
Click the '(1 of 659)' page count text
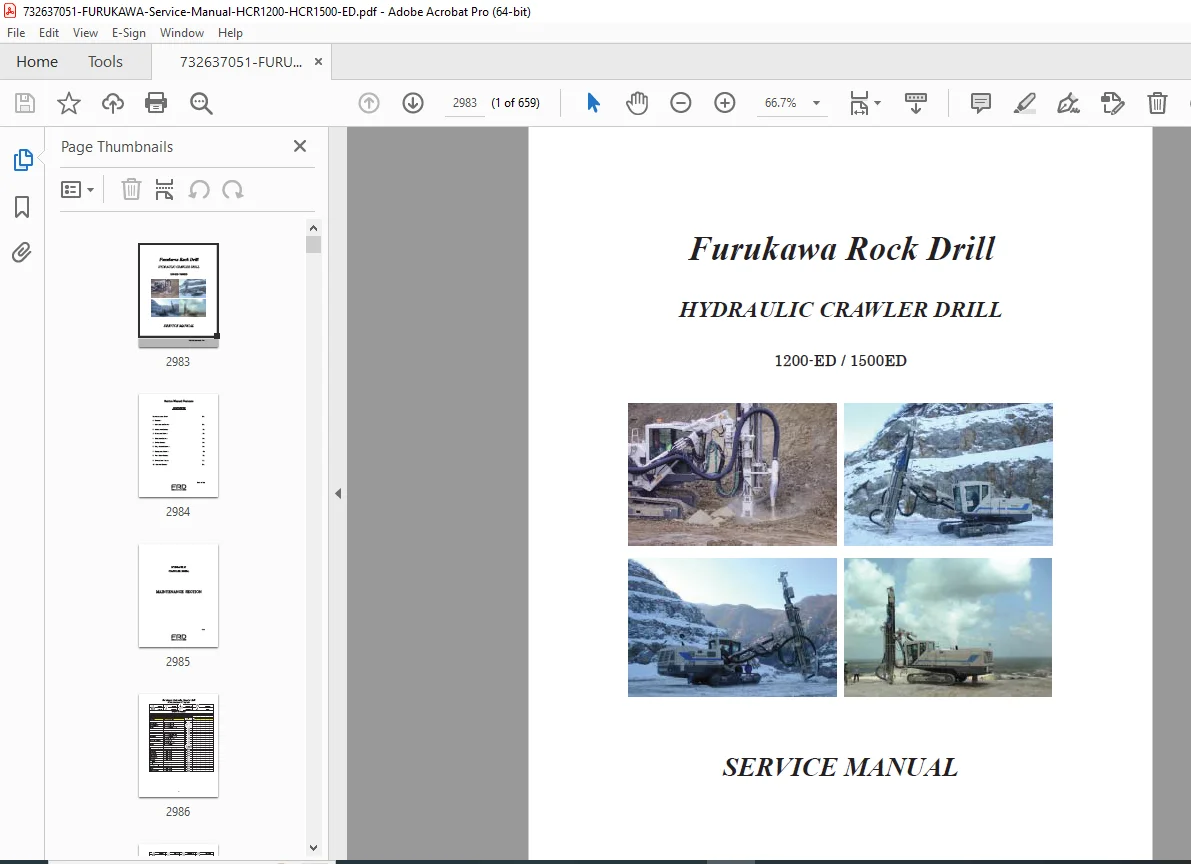(516, 103)
